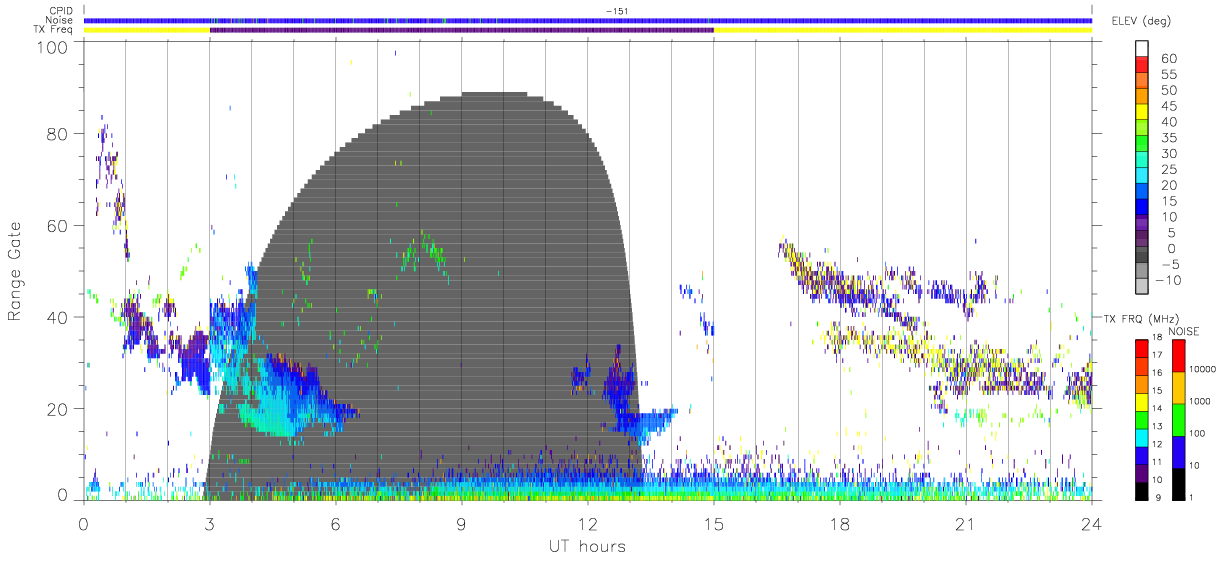Select yellow segment of TX FRQ color bar

pyautogui.click(x=1141, y=402)
